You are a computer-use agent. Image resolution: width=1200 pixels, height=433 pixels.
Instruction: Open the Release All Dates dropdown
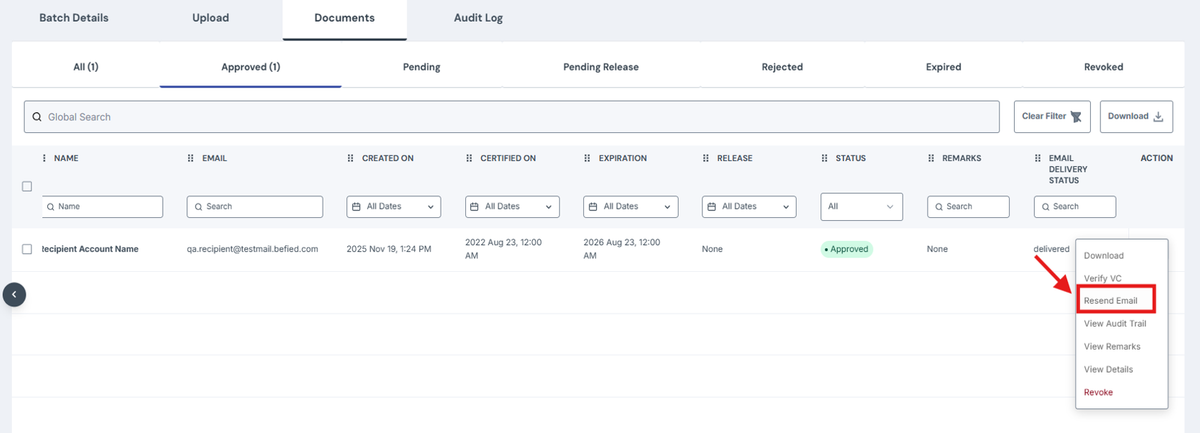click(x=749, y=206)
